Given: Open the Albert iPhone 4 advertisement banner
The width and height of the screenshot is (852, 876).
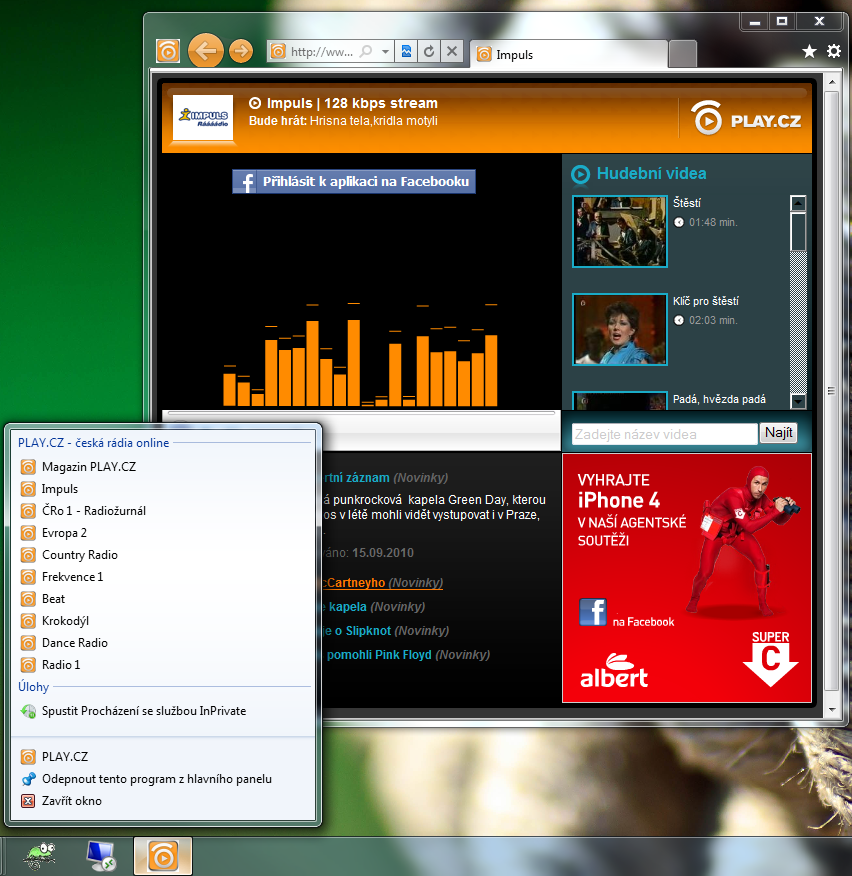Looking at the screenshot, I should pyautogui.click(x=687, y=578).
